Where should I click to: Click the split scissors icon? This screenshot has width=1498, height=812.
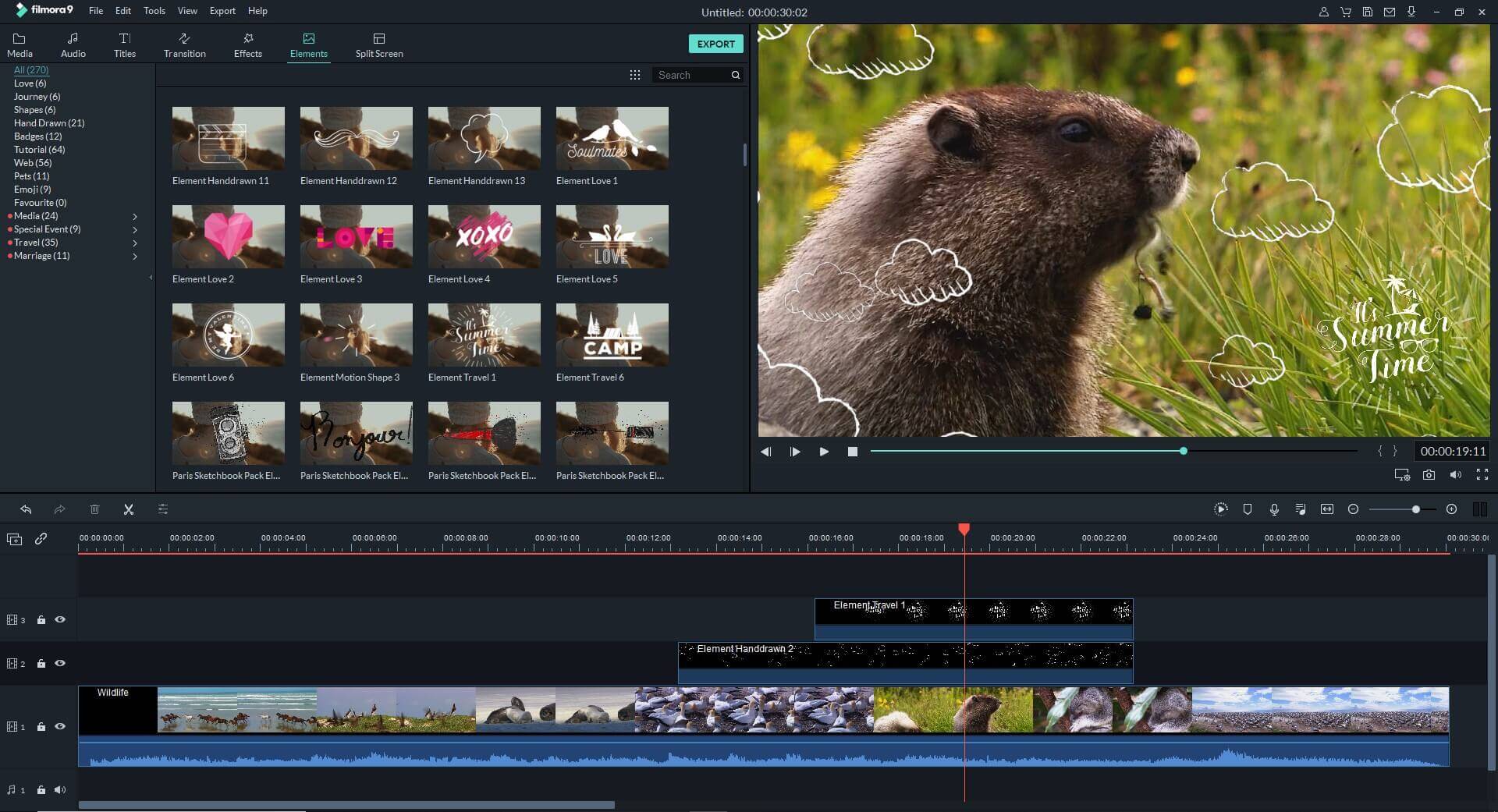pos(129,509)
